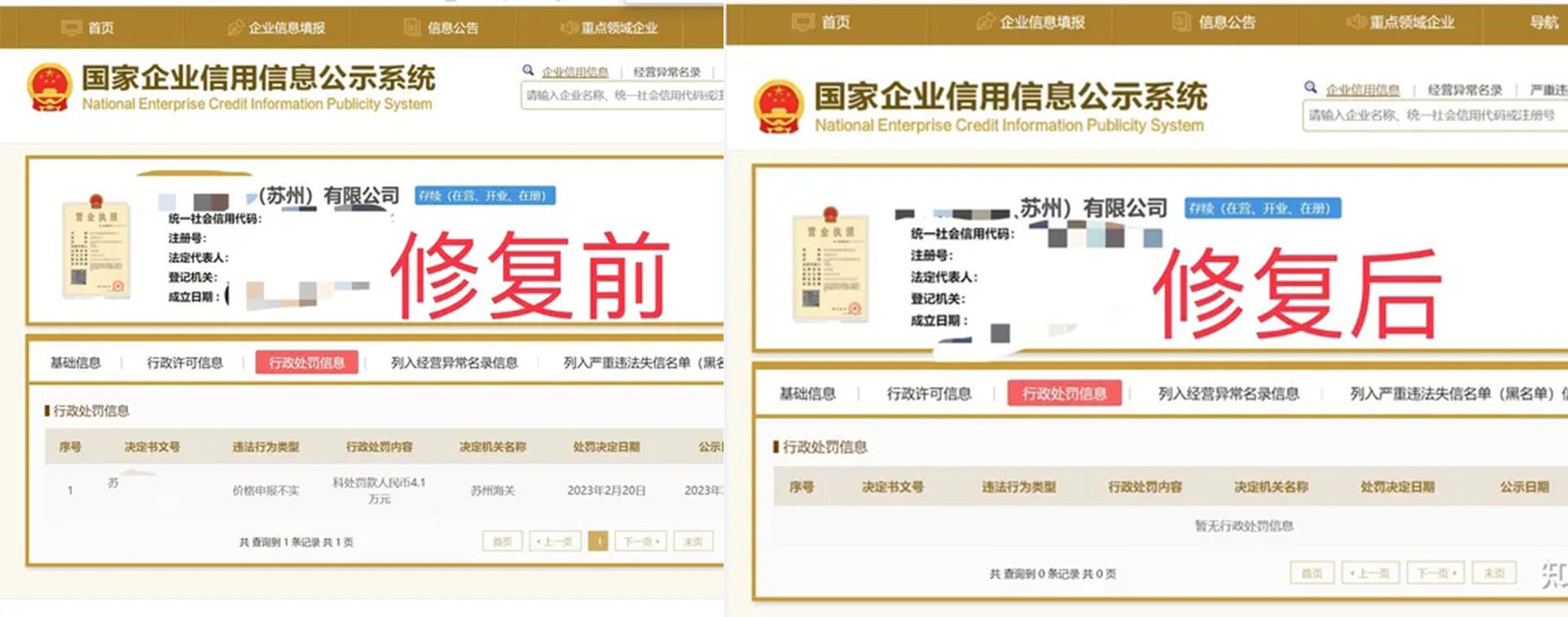Open 企业信息填报 in the left screenshot navigation
The image size is (1568, 617).
[287, 28]
